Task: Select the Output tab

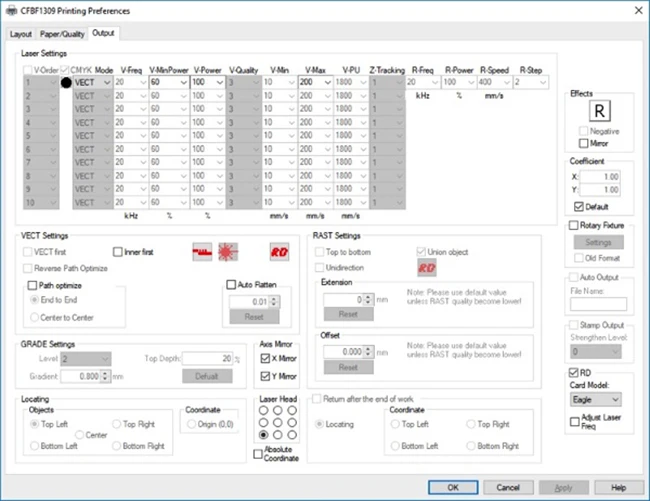Action: tap(103, 33)
